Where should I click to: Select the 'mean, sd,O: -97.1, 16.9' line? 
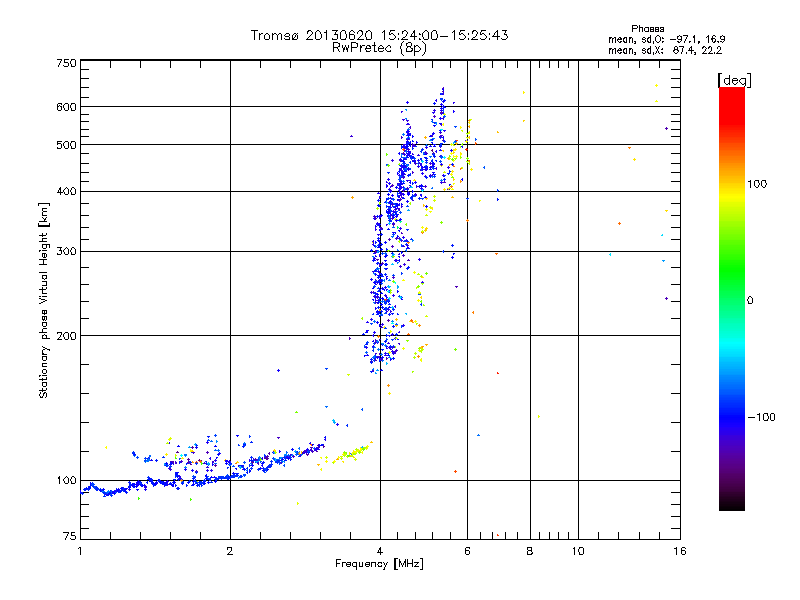(x=667, y=39)
